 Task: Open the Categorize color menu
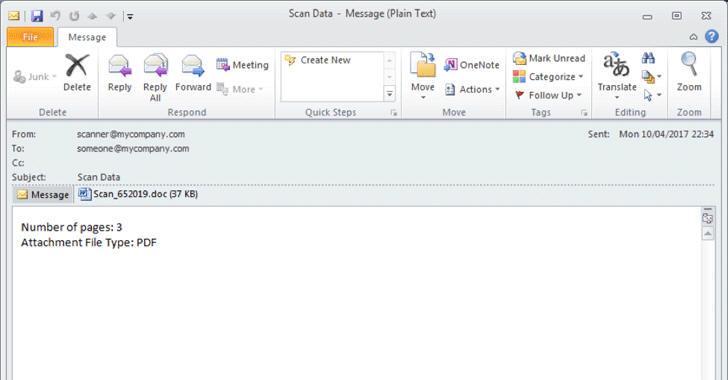click(x=548, y=77)
